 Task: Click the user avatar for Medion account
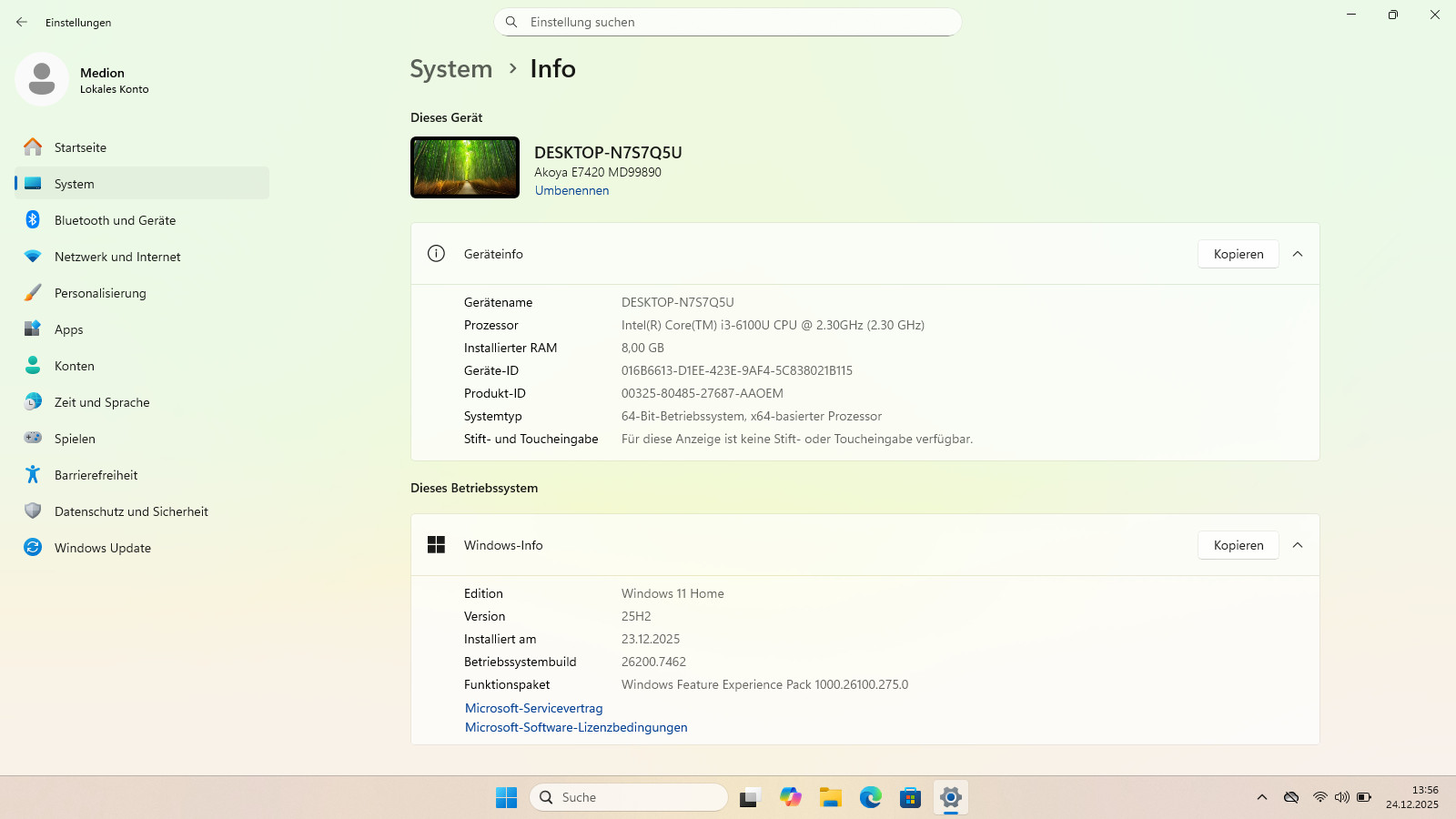[42, 79]
